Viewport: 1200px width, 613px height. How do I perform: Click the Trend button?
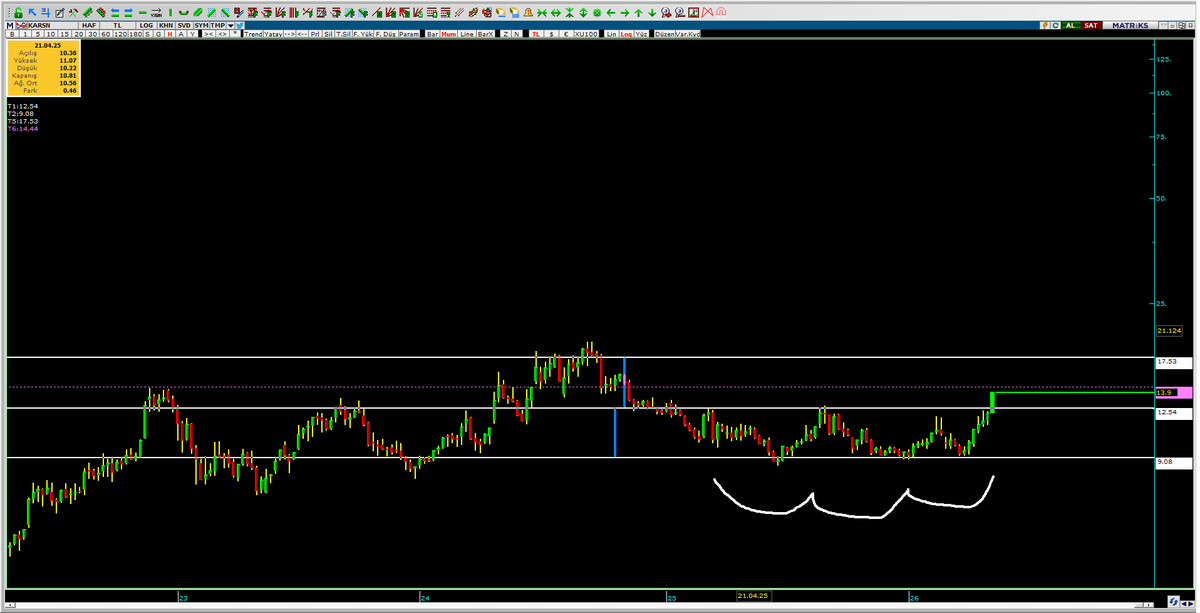tap(253, 34)
